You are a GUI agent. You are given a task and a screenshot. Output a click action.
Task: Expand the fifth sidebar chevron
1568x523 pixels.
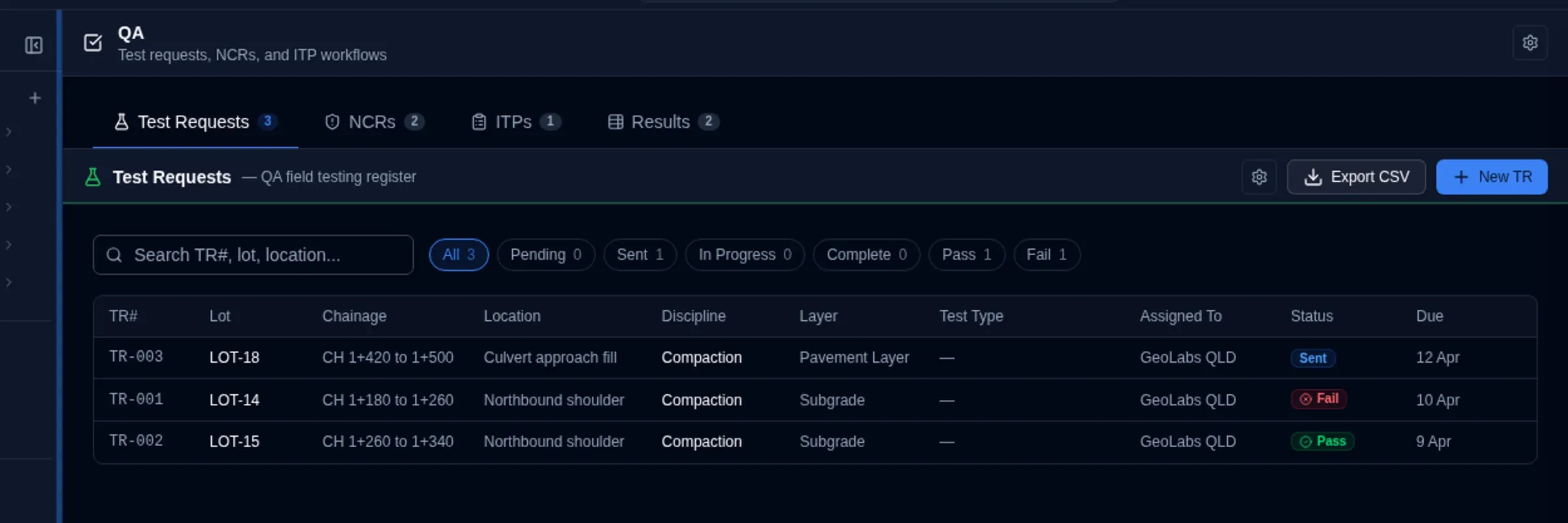(8, 282)
